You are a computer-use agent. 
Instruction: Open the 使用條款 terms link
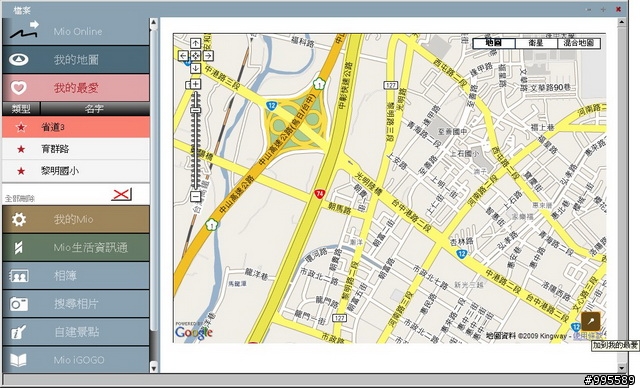(589, 336)
